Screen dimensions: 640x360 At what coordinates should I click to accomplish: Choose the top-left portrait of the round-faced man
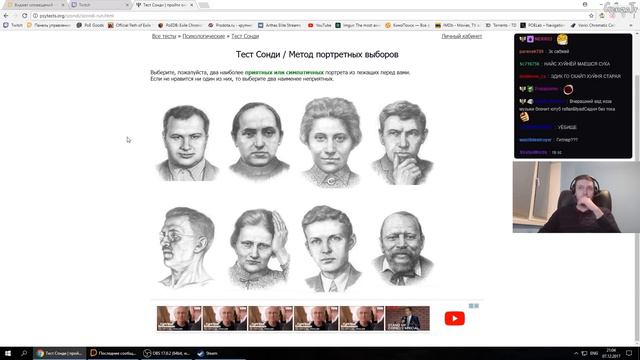pos(187,142)
